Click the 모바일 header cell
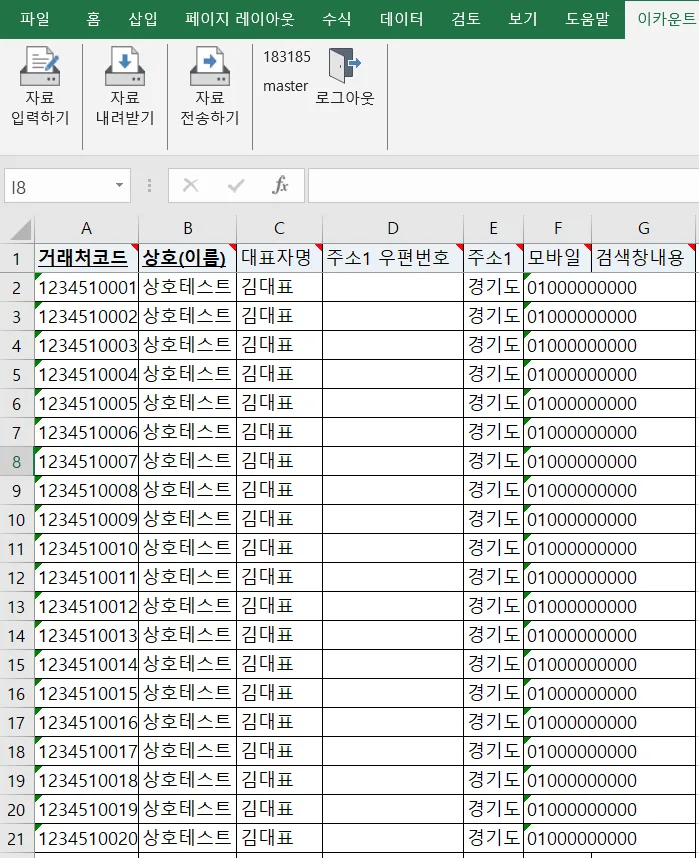 coord(557,258)
